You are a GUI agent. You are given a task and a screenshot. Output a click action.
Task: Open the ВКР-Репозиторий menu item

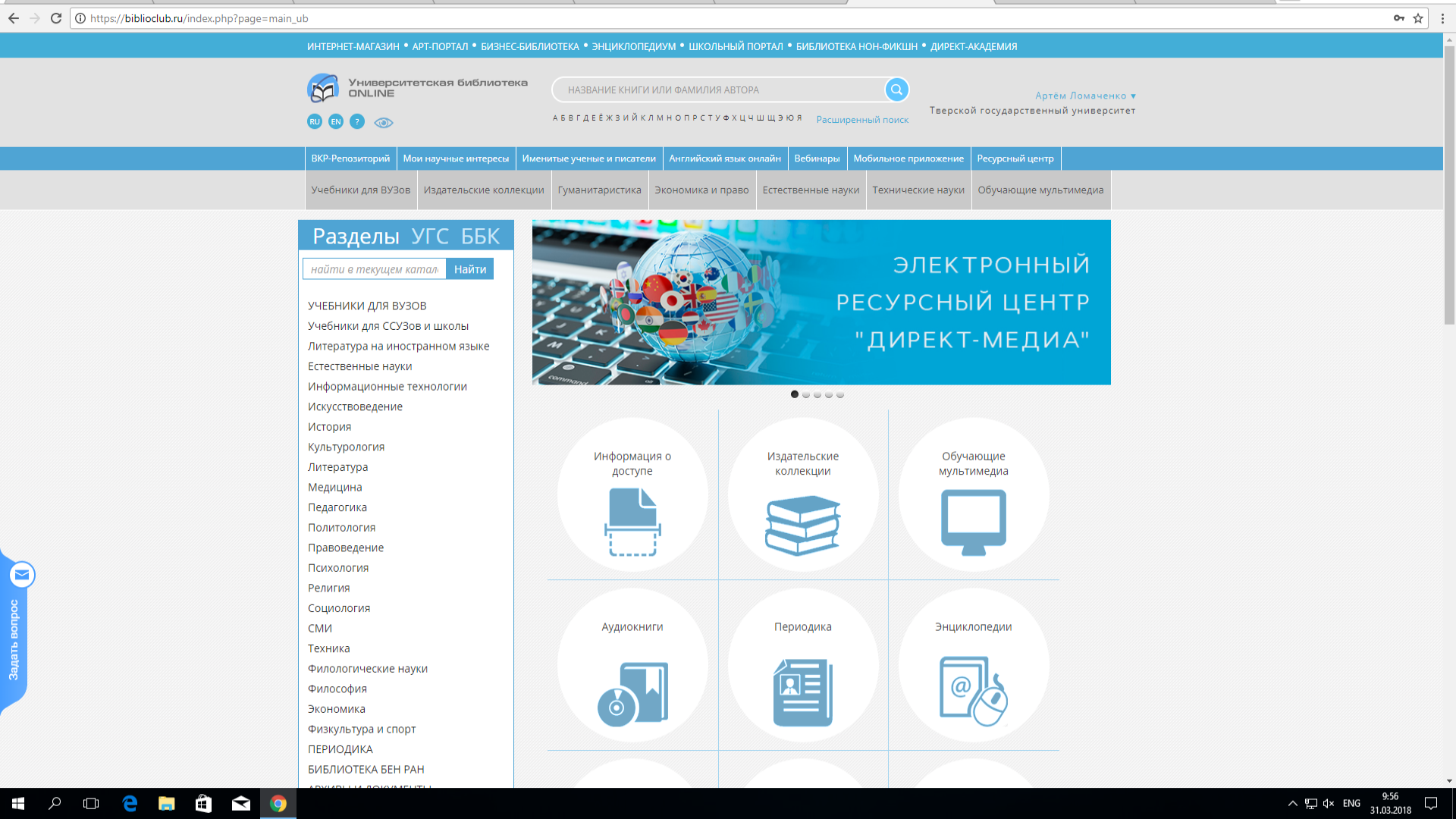click(x=350, y=158)
